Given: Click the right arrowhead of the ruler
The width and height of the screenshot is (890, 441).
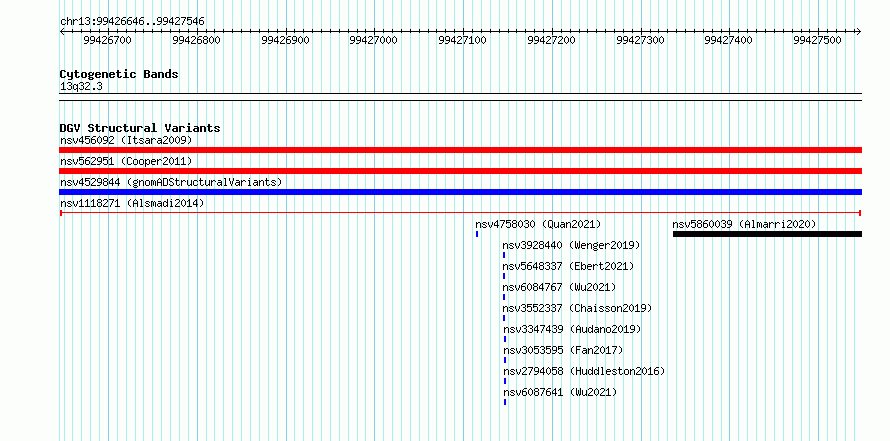Looking at the screenshot, I should tap(859, 32).
